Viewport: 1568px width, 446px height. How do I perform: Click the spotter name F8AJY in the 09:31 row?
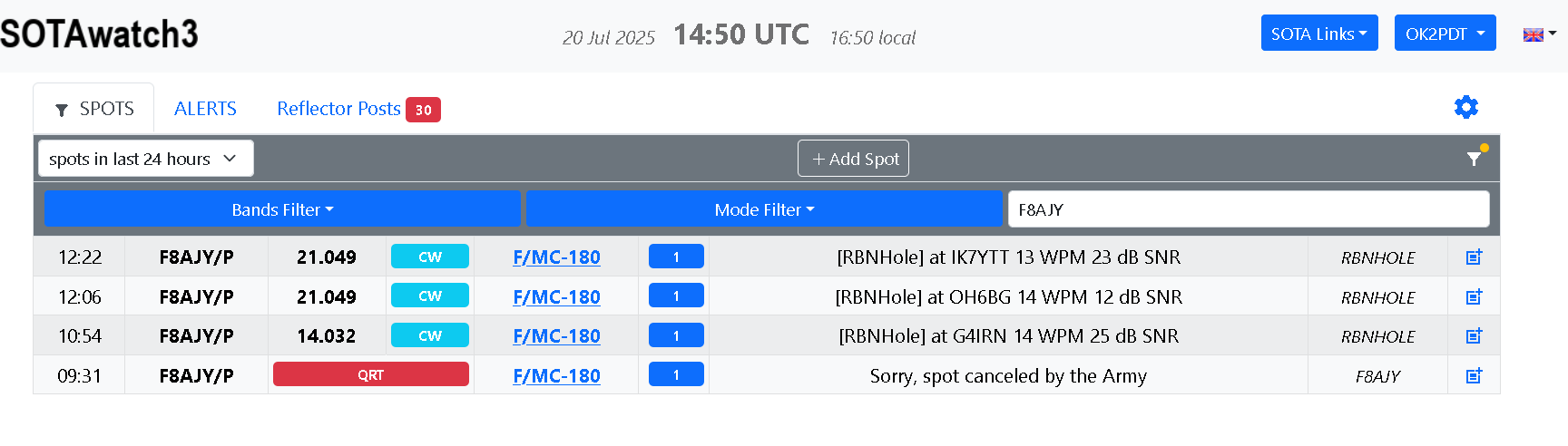[x=1377, y=376]
